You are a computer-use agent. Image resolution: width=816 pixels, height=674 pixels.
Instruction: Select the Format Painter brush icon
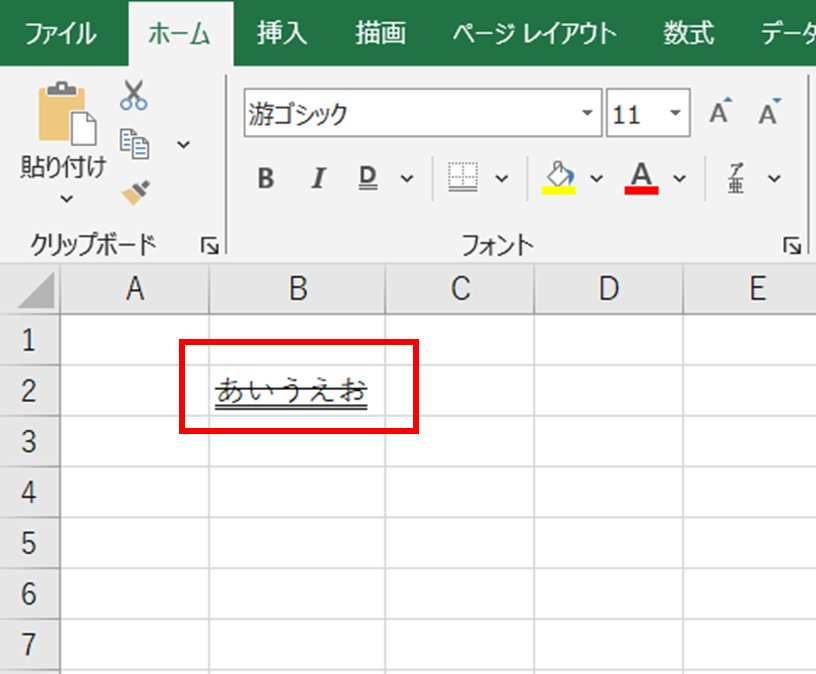pyautogui.click(x=135, y=192)
